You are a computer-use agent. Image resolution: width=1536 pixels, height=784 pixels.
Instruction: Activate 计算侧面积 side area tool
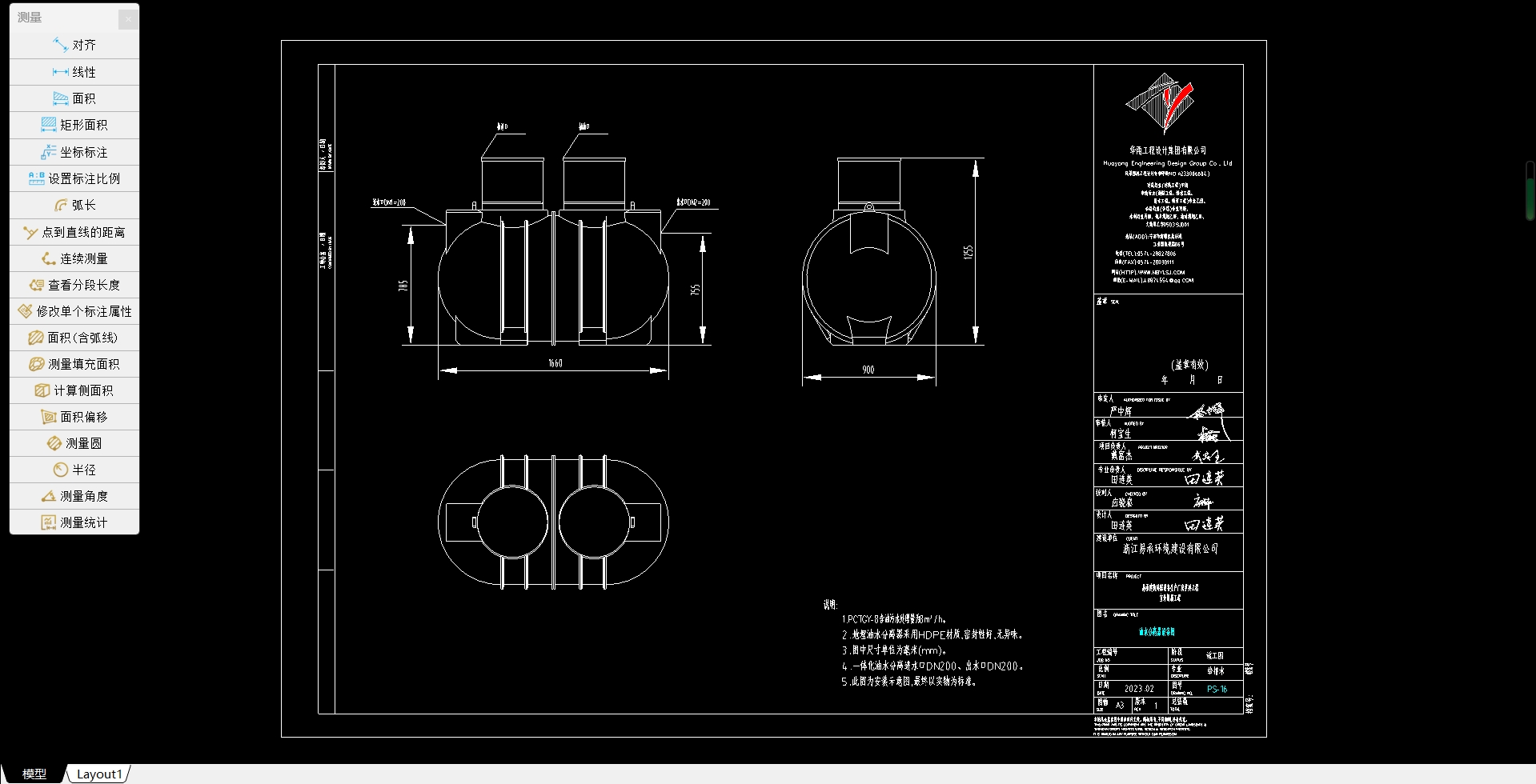(74, 390)
